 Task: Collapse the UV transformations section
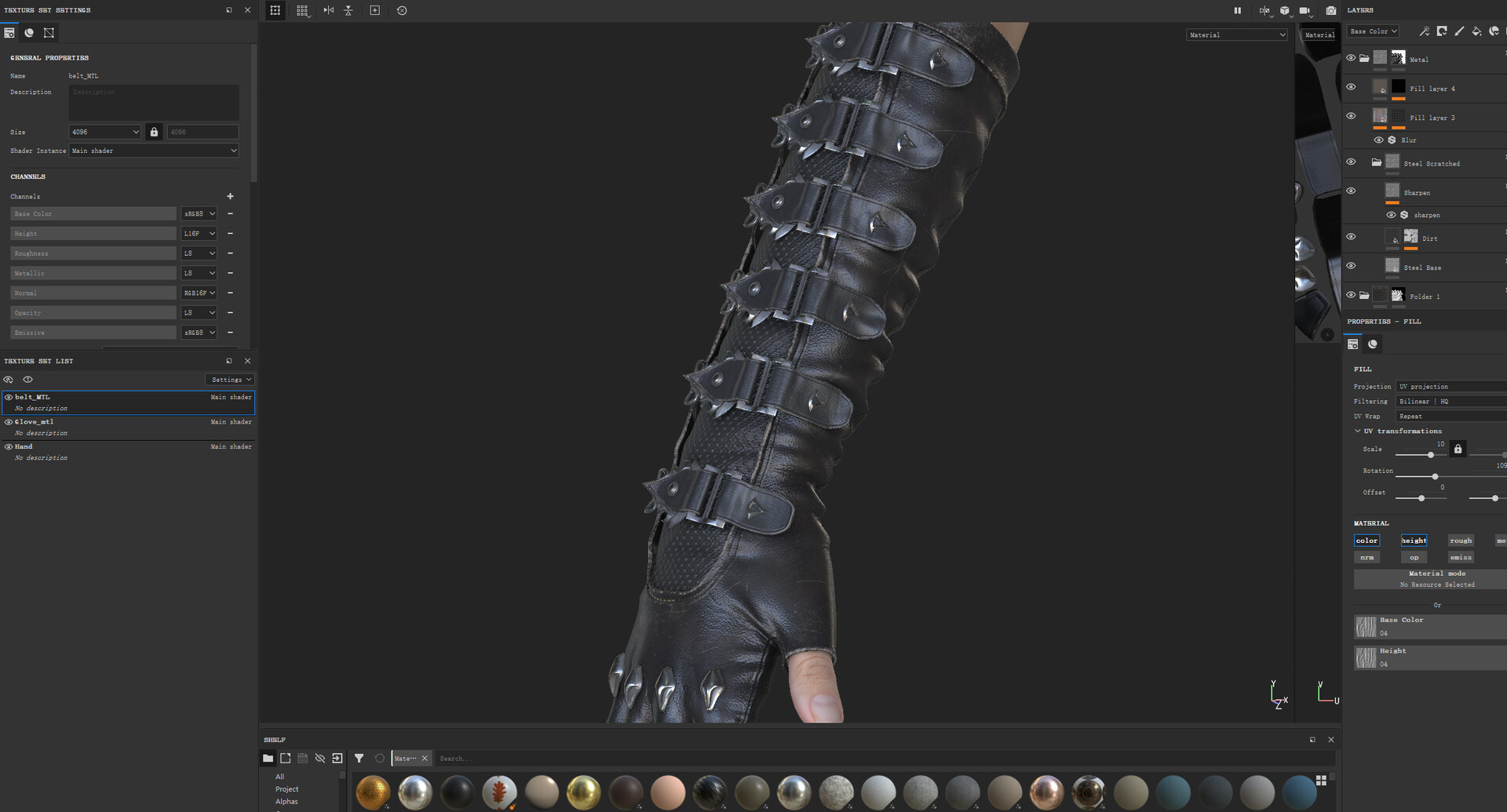pyautogui.click(x=1358, y=431)
